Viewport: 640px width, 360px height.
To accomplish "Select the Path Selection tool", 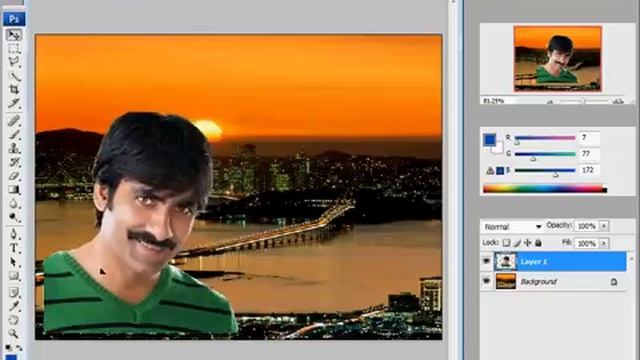I will (14, 262).
